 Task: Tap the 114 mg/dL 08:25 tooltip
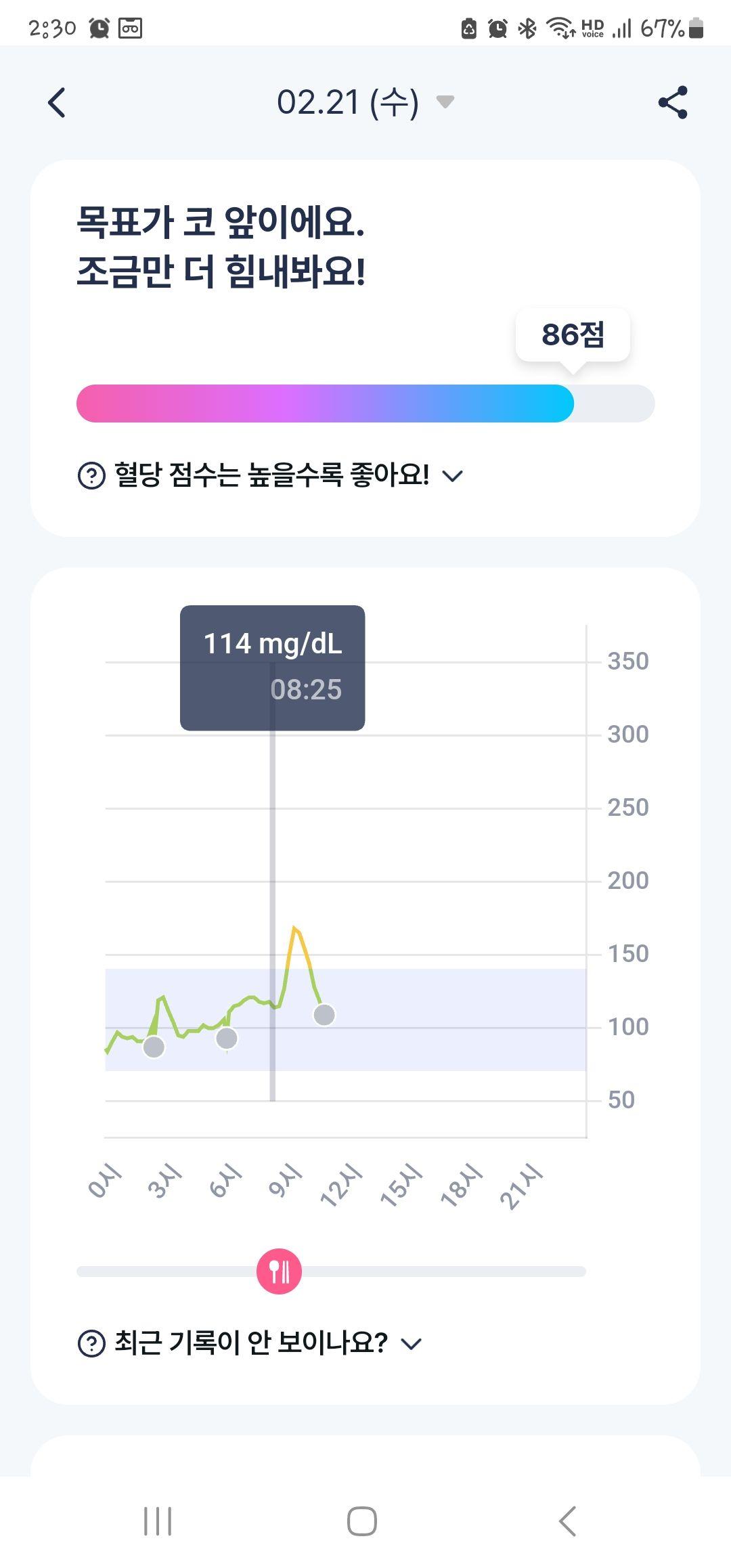coord(272,668)
